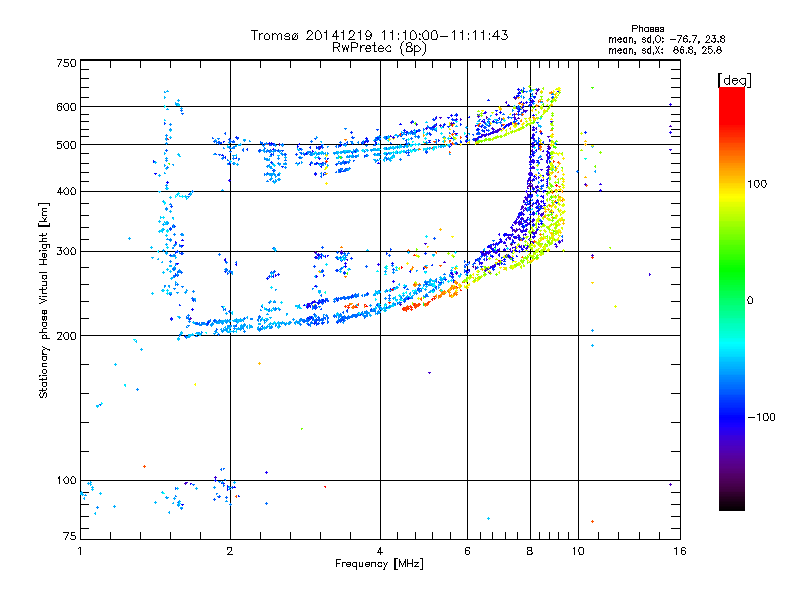The width and height of the screenshot is (800, 600).
Task: Click the y-axis label '750'
Action: tap(67, 63)
